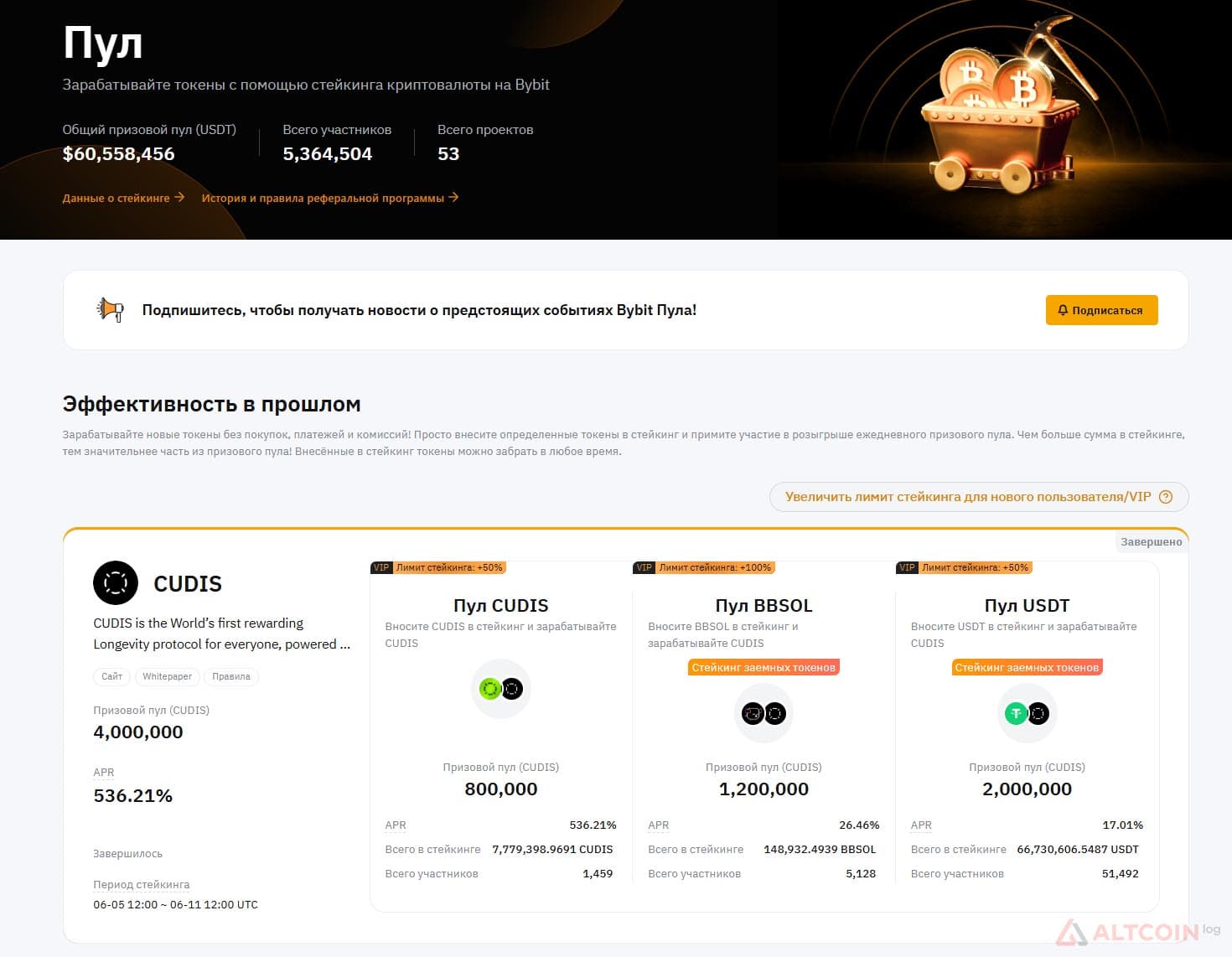Click the APR label in Пул USDT
This screenshot has height=957, width=1232.
coord(921,825)
